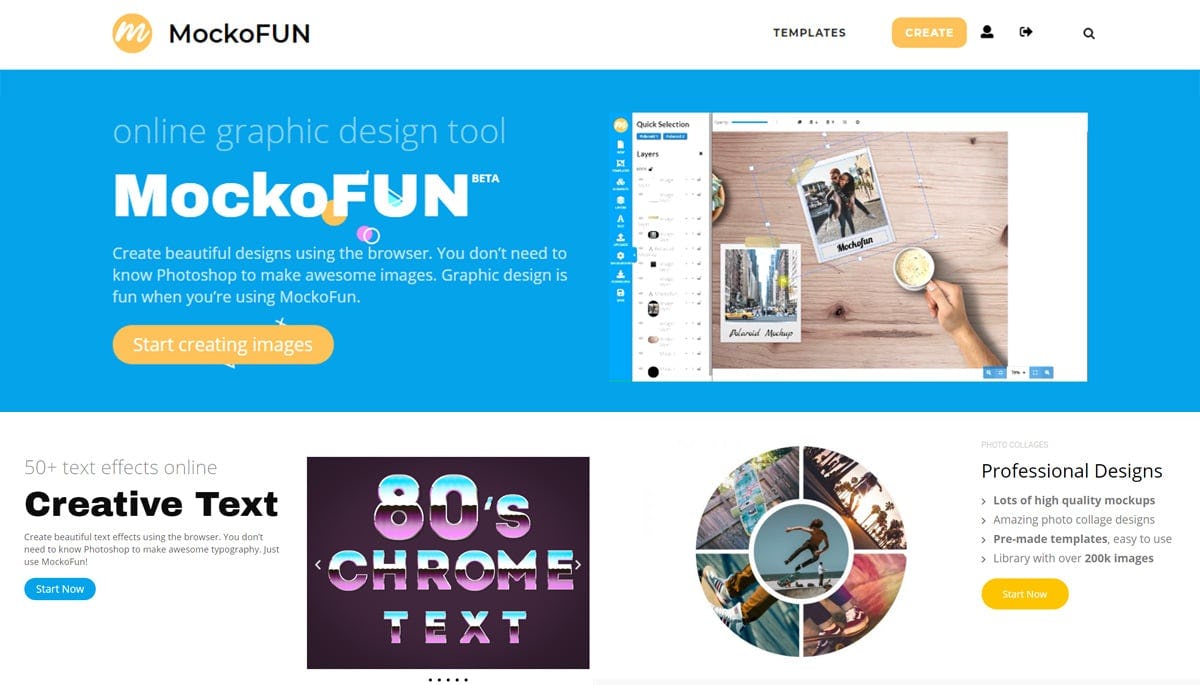Screen dimensions: 1200x685
Task: Open the Templates menu item
Action: [x=809, y=33]
